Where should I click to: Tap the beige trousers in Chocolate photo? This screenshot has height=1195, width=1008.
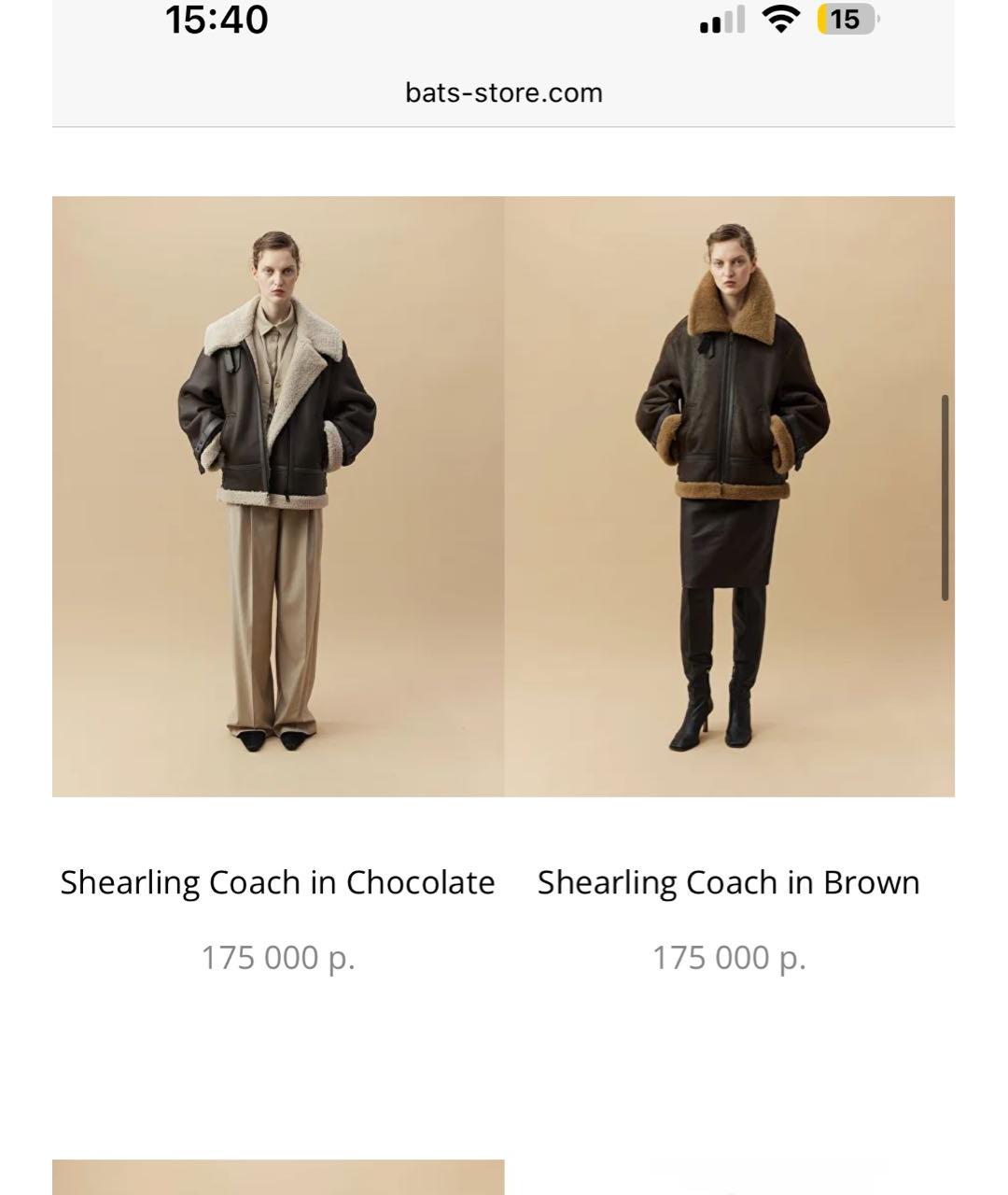coord(275,618)
